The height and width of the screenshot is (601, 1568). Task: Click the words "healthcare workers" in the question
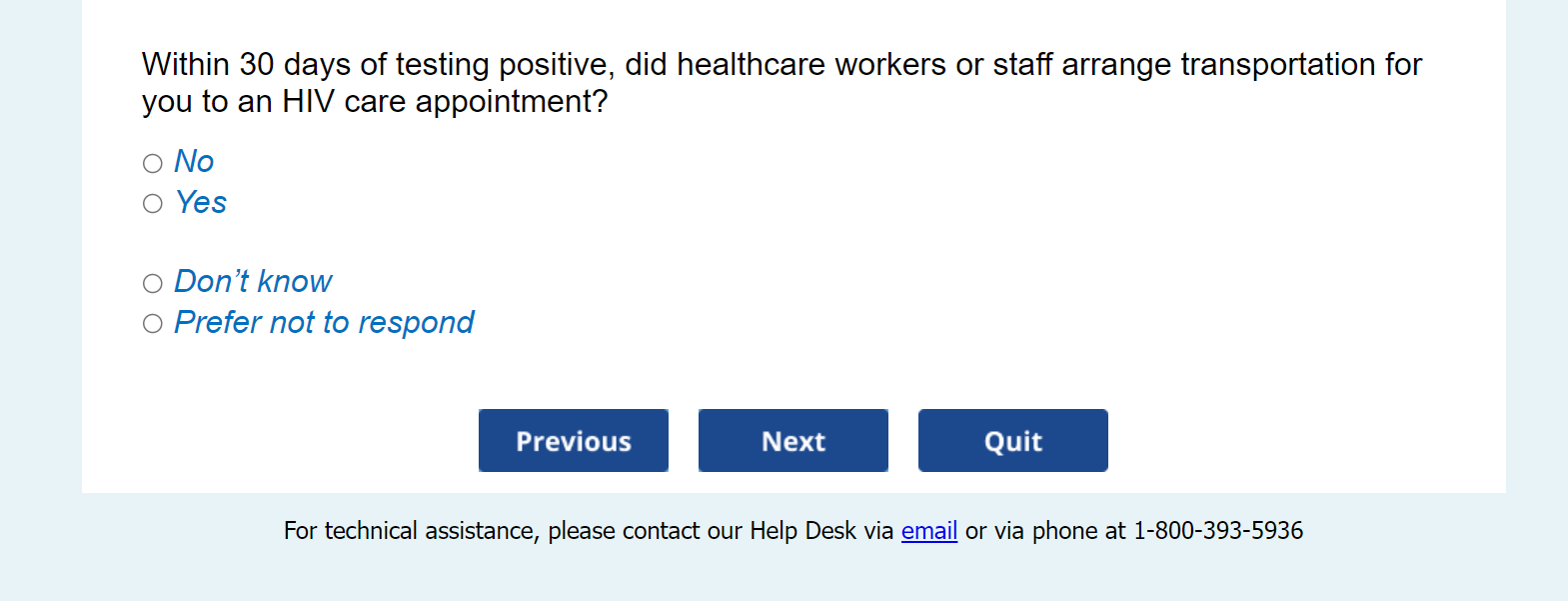811,65
